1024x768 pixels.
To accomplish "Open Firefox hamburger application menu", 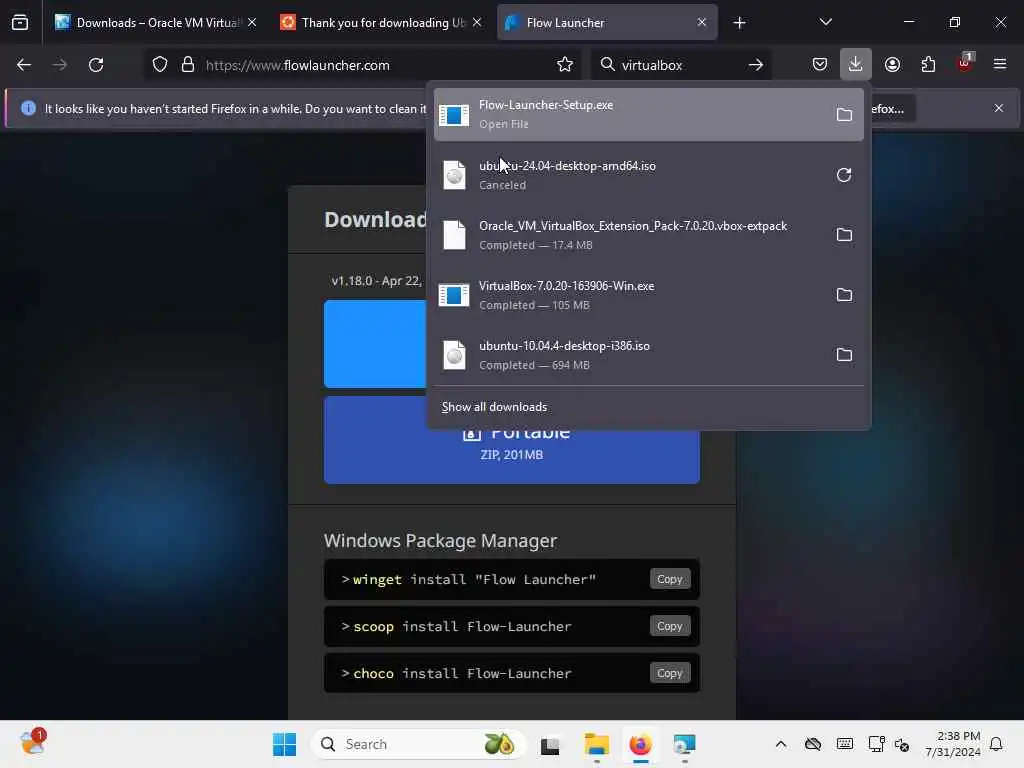I will (1000, 65).
